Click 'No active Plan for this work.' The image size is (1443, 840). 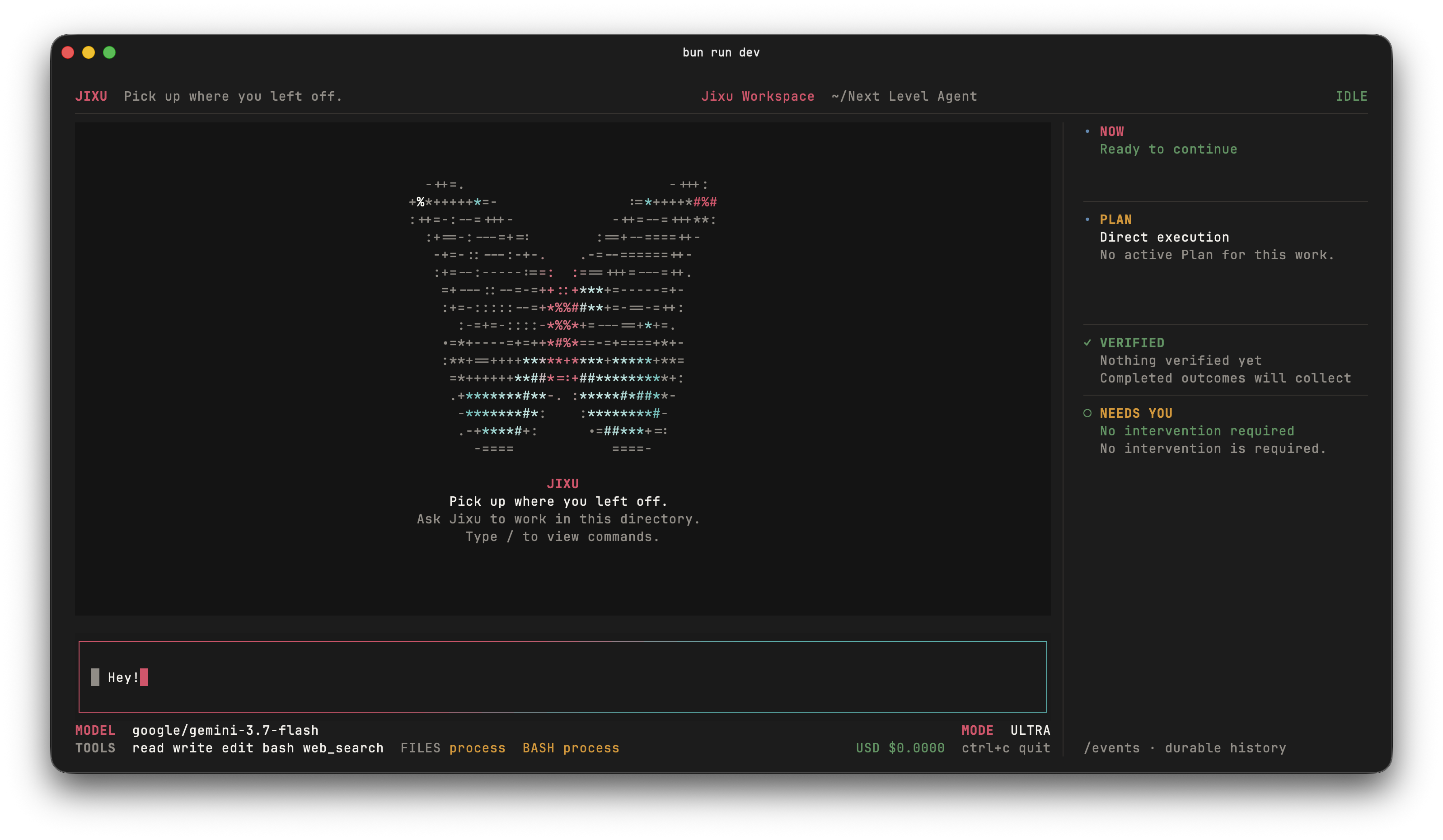(x=1217, y=255)
